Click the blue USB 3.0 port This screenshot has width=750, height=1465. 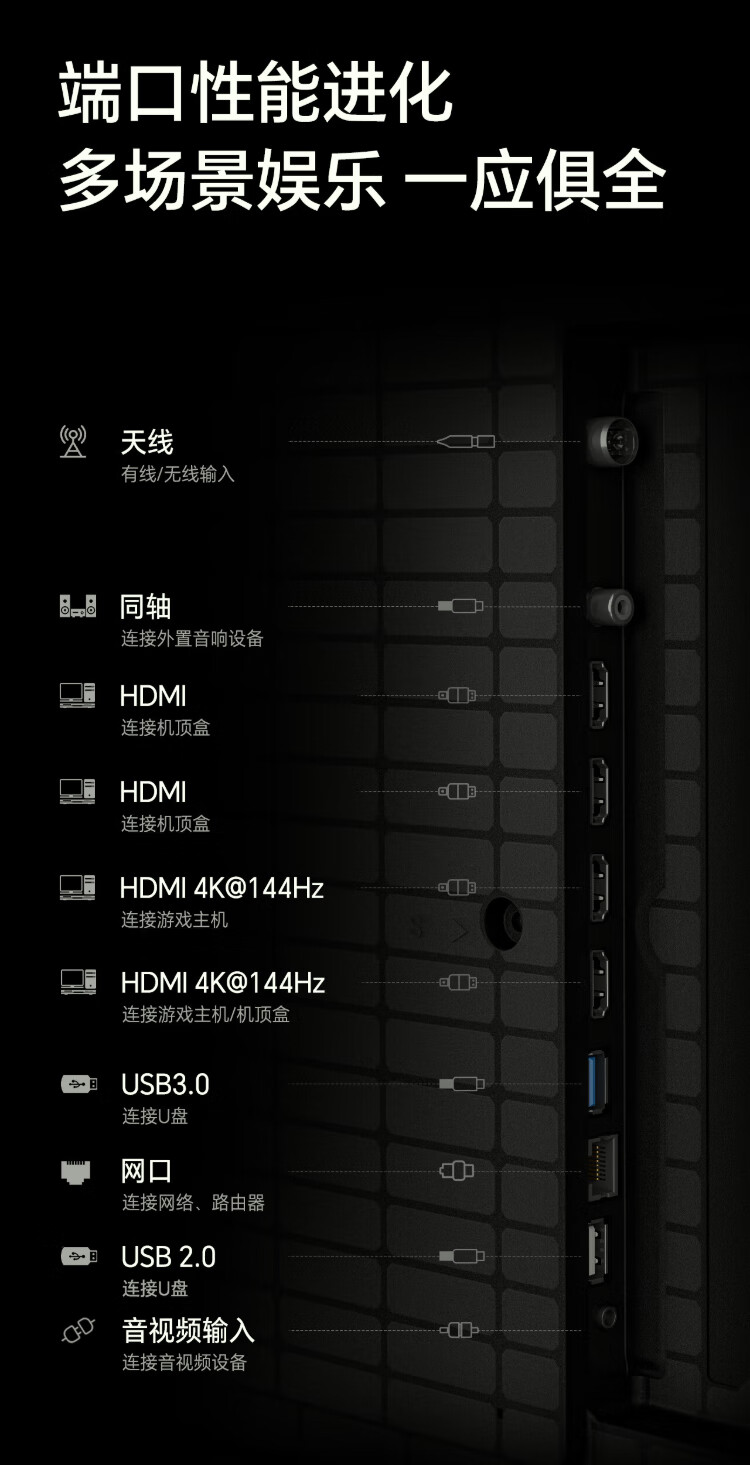pos(598,1083)
